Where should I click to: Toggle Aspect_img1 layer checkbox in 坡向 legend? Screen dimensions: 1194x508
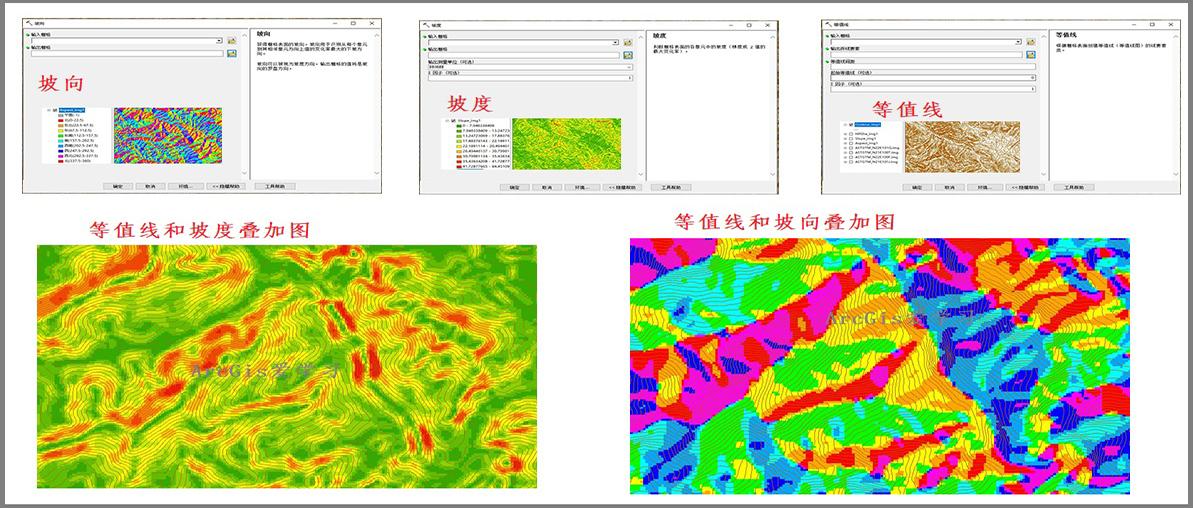(x=54, y=110)
